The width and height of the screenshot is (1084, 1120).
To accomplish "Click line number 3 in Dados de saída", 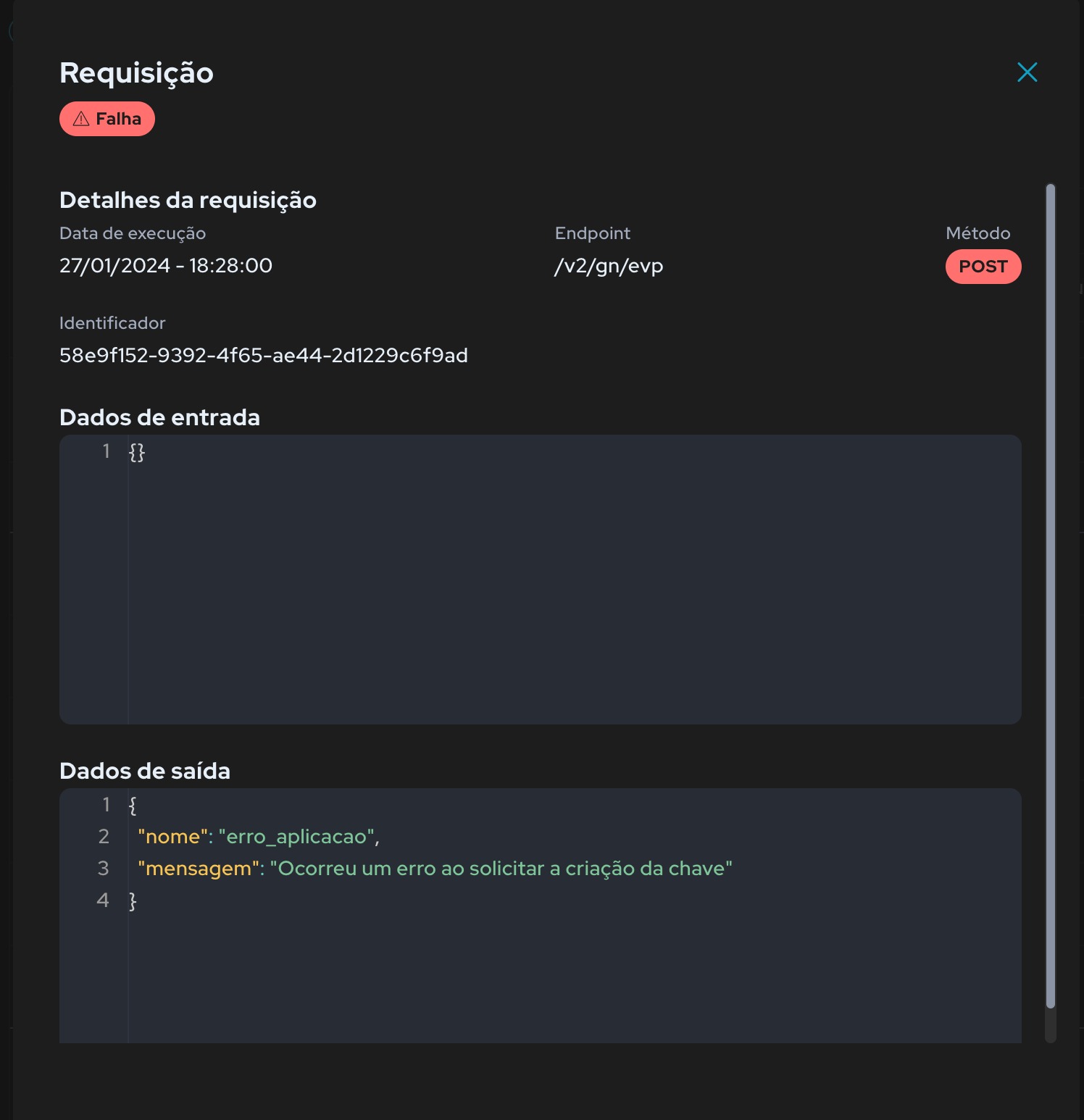I will point(104,869).
